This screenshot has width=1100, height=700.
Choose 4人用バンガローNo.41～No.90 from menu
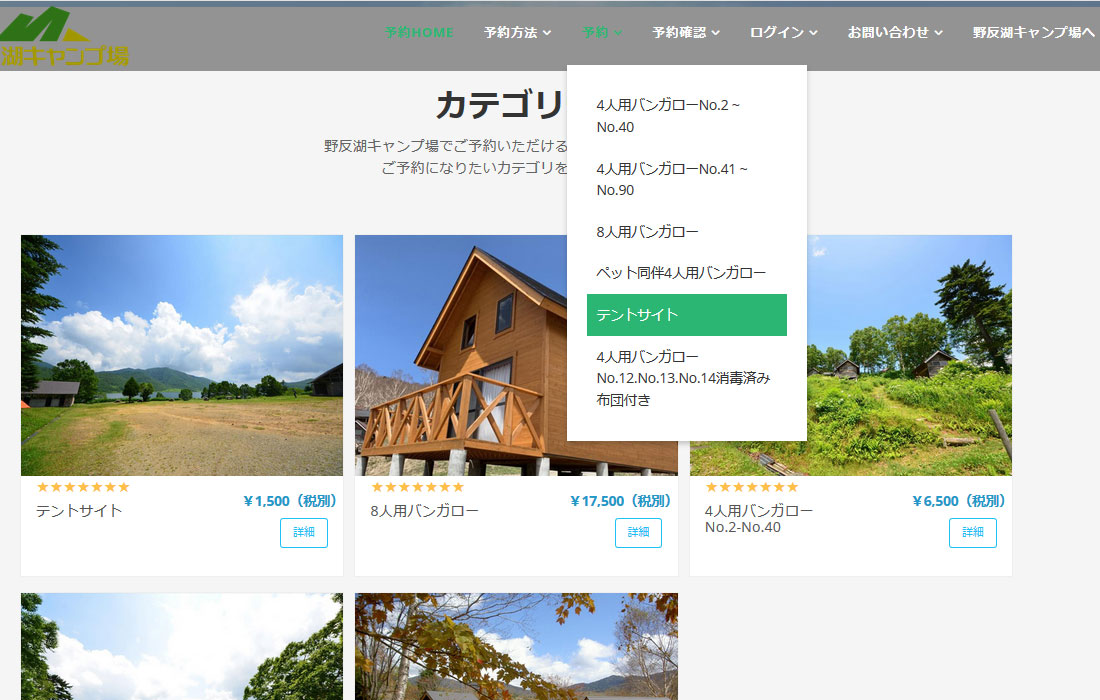(671, 179)
